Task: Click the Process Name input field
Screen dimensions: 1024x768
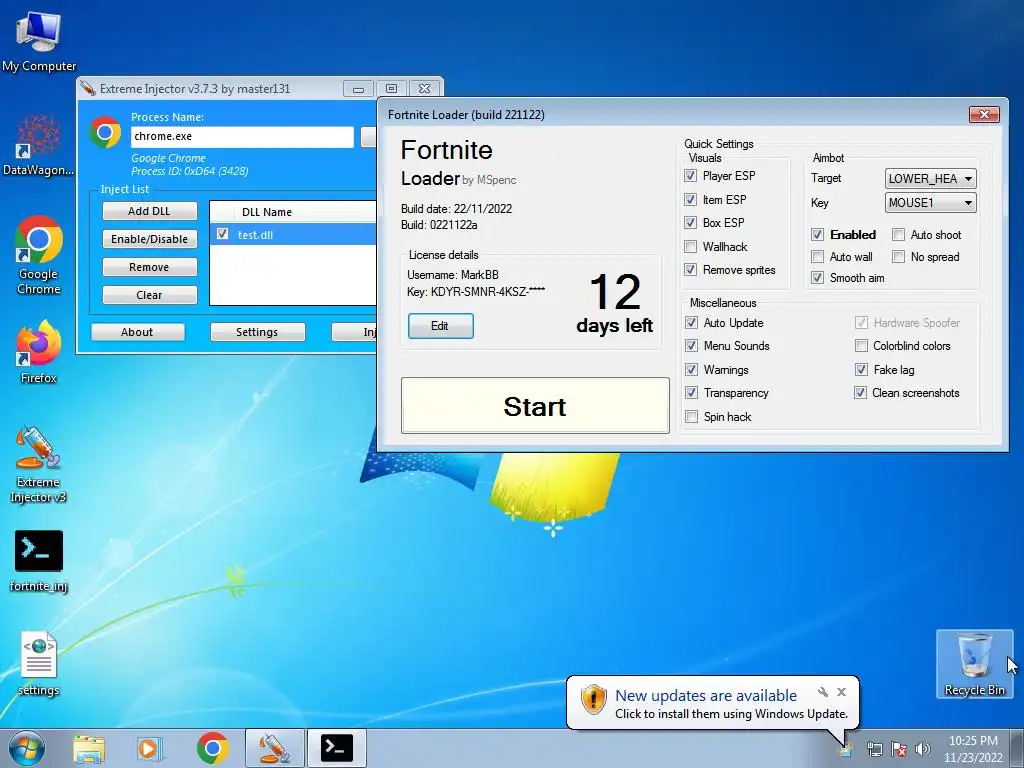Action: 242,136
